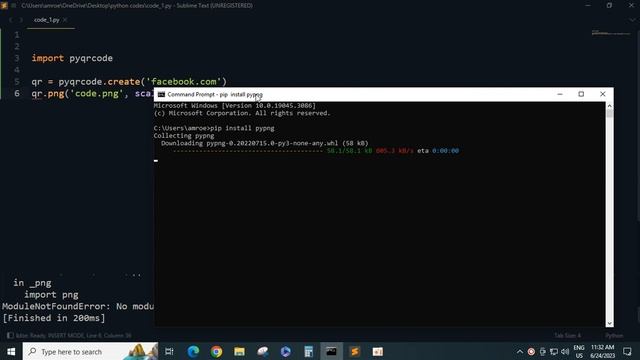Open the clock showing 11:32 AM
This screenshot has height=360, width=640.
(602, 351)
